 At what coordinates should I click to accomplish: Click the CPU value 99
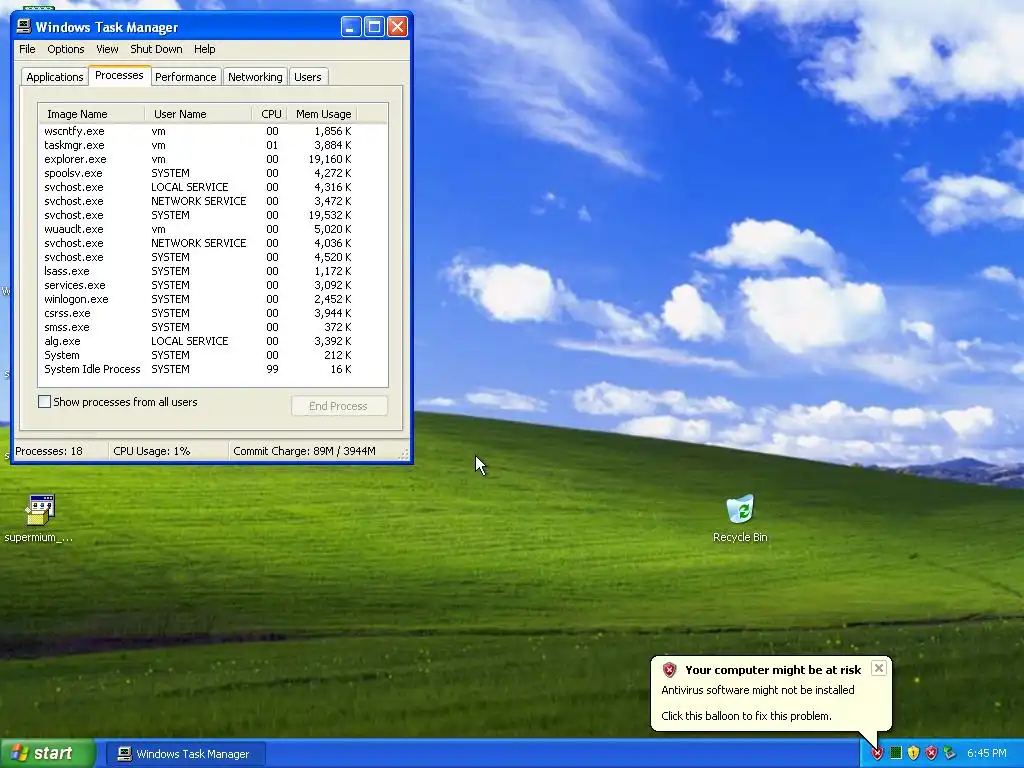coord(272,369)
